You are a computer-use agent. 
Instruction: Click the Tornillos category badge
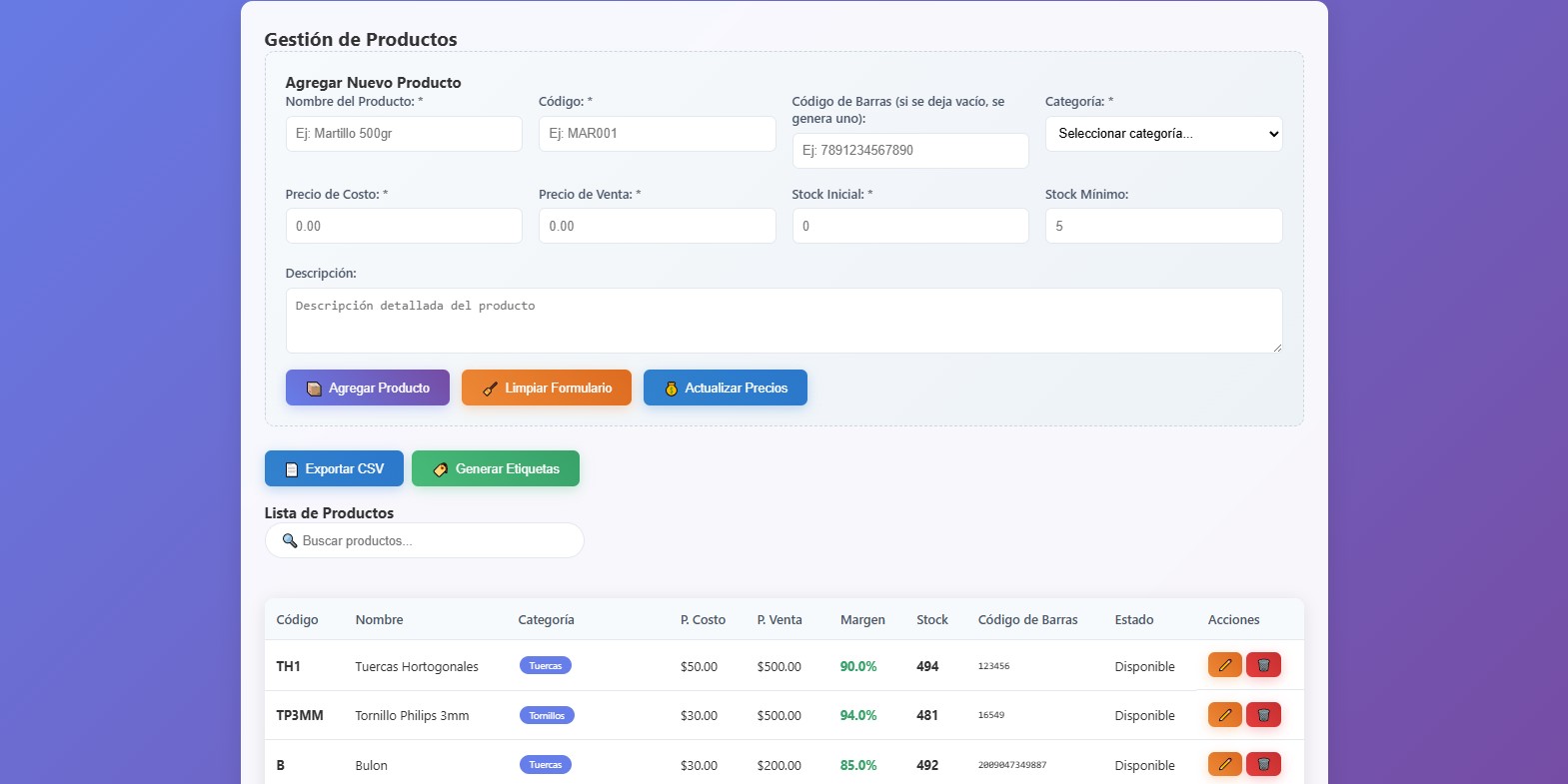pyautogui.click(x=547, y=715)
